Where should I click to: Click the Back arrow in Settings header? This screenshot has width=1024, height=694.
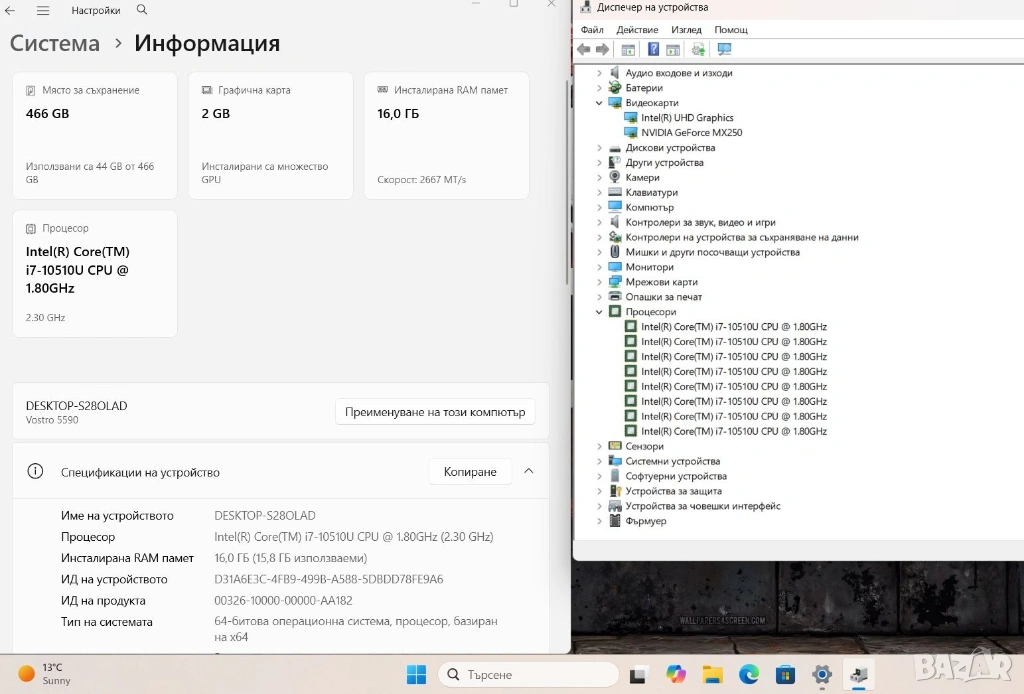click(x=11, y=10)
